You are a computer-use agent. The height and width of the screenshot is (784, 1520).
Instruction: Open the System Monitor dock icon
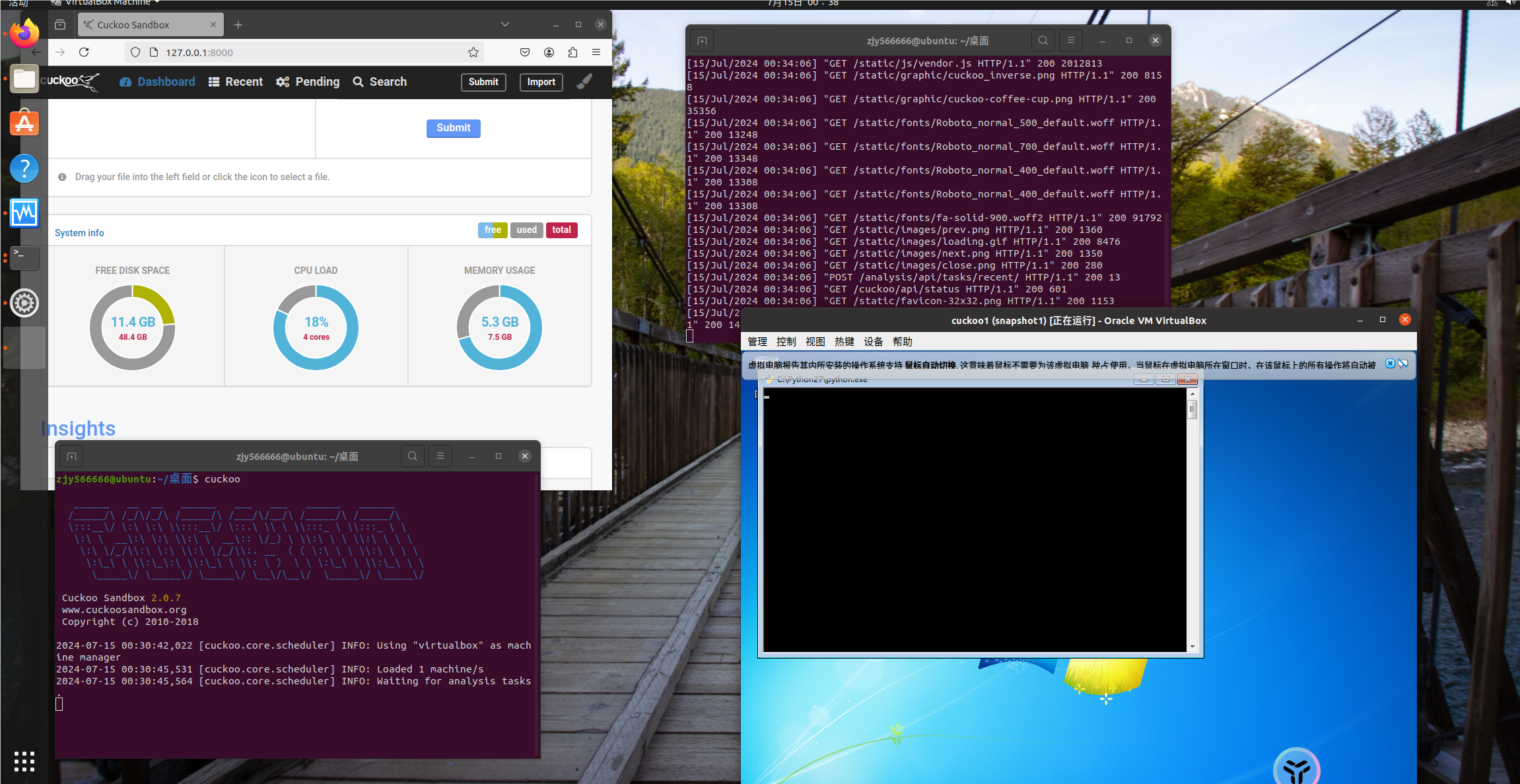tap(24, 213)
